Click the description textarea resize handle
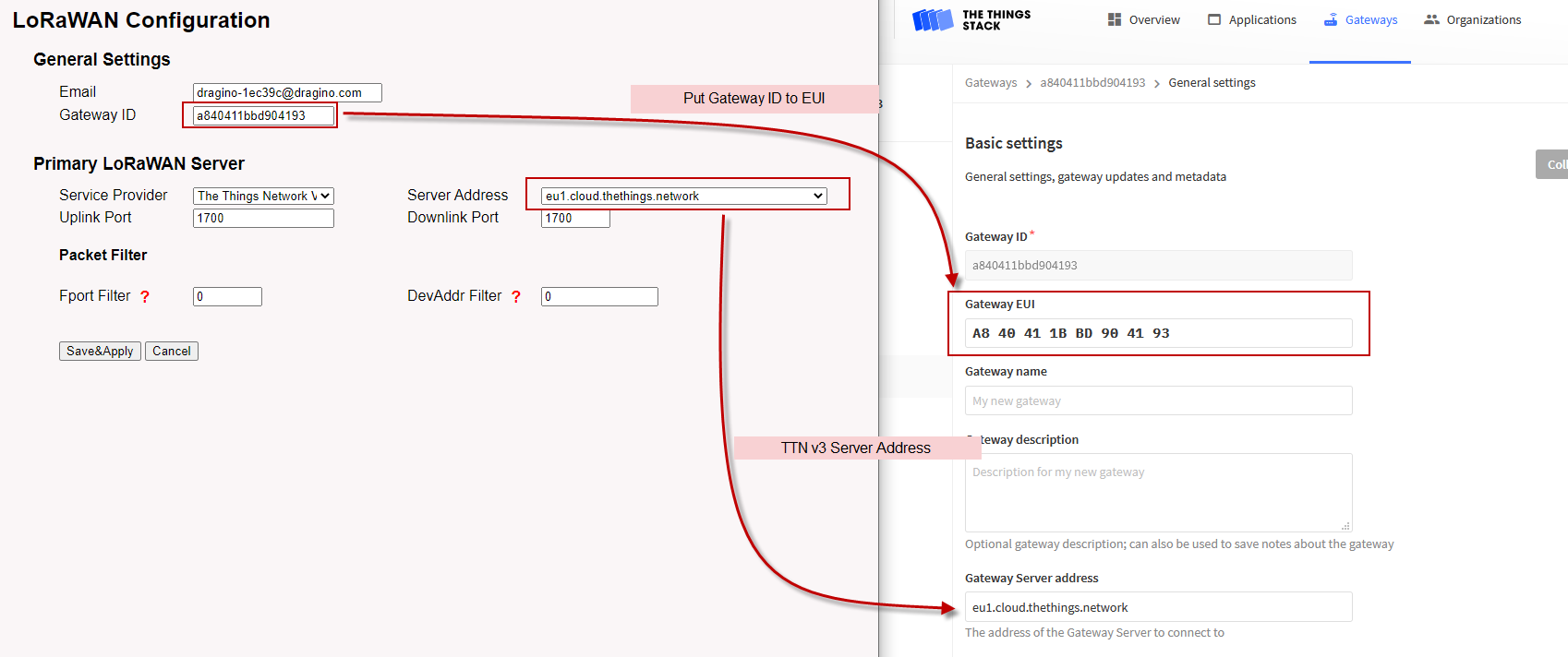This screenshot has height=657, width=1568. coord(1345,526)
